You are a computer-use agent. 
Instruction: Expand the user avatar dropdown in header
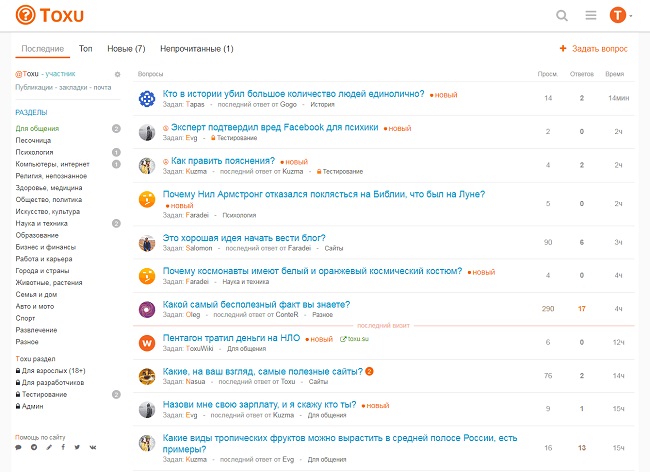[x=621, y=15]
